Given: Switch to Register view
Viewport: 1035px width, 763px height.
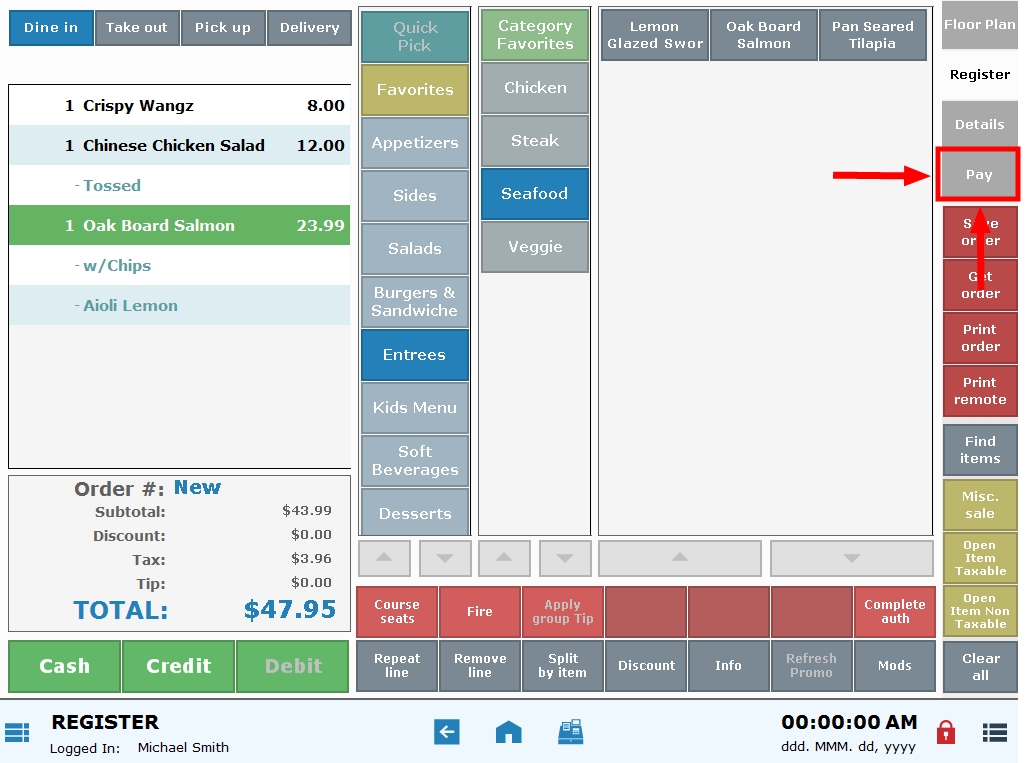Looking at the screenshot, I should click(980, 75).
